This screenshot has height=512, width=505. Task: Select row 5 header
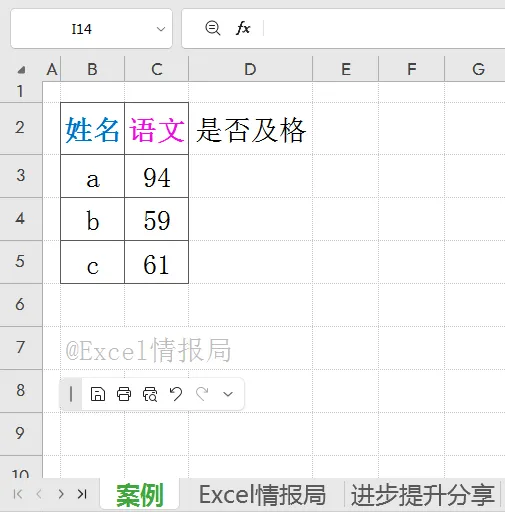coord(21,262)
